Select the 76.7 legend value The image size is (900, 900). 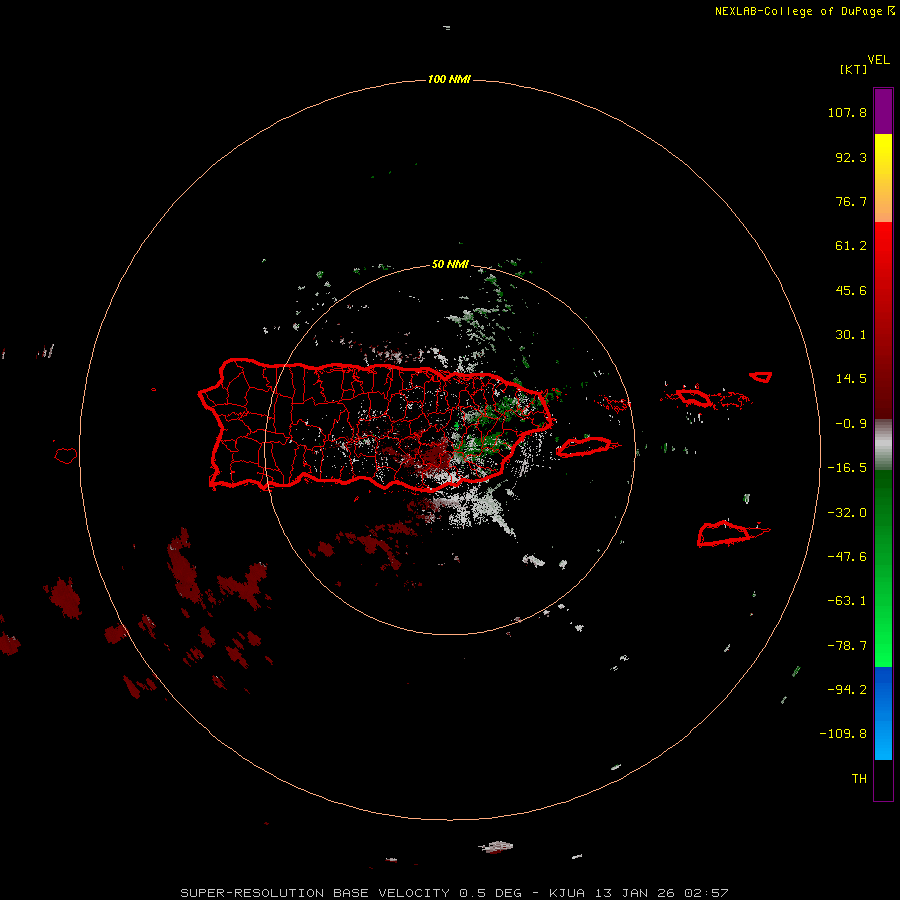click(851, 201)
